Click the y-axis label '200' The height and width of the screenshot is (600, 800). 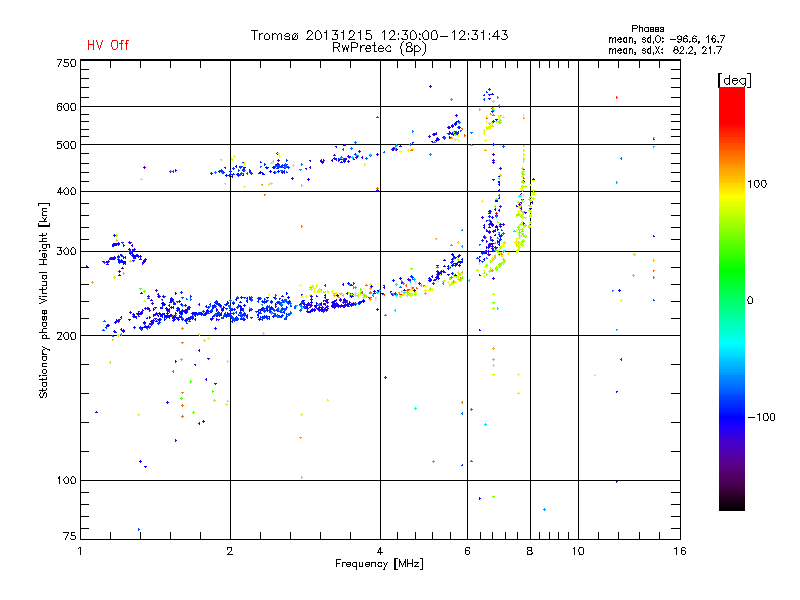[x=66, y=336]
